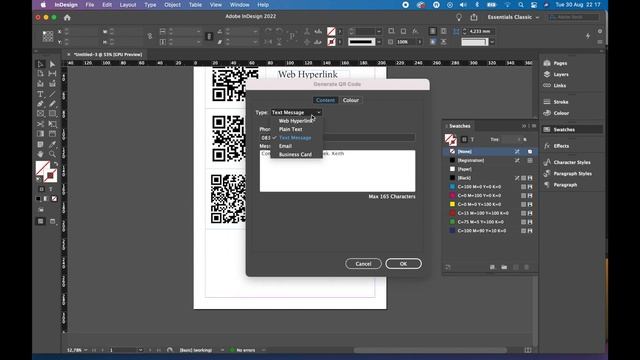This screenshot has width=640, height=360.
Task: Click OK in QR code dialog
Action: (x=403, y=264)
